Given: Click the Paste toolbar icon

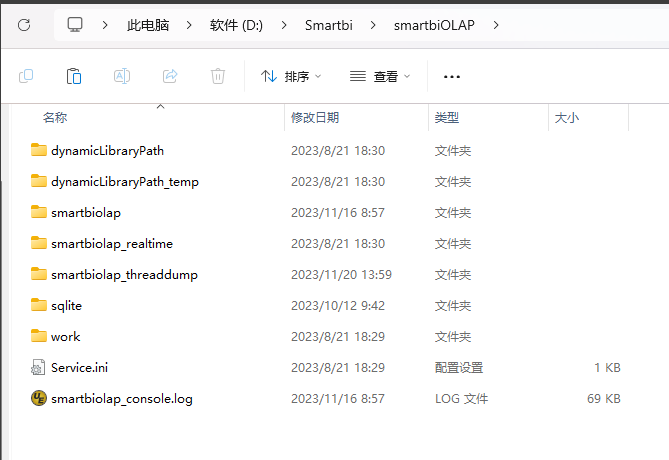Looking at the screenshot, I should pos(74,76).
